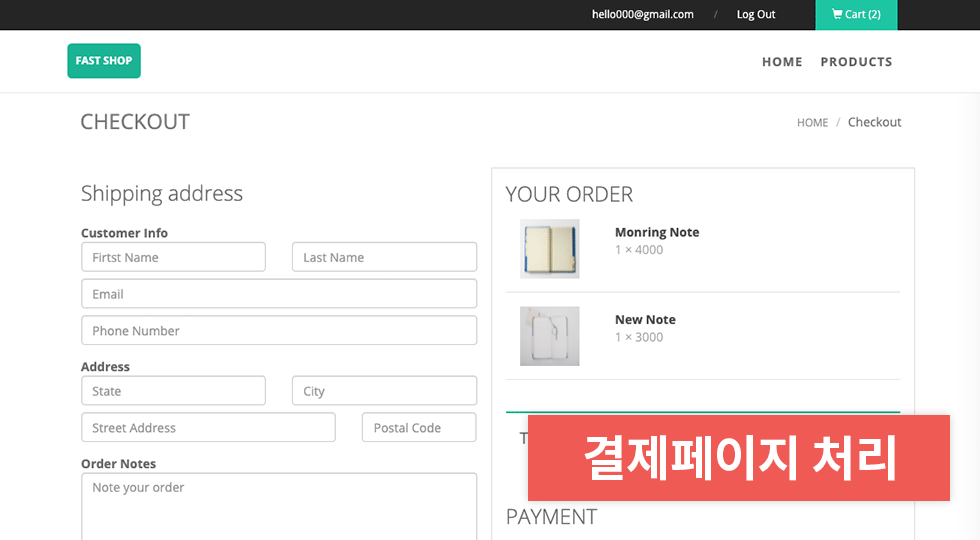
Task: Open the PRODUCTS navigation menu item
Action: tap(856, 62)
